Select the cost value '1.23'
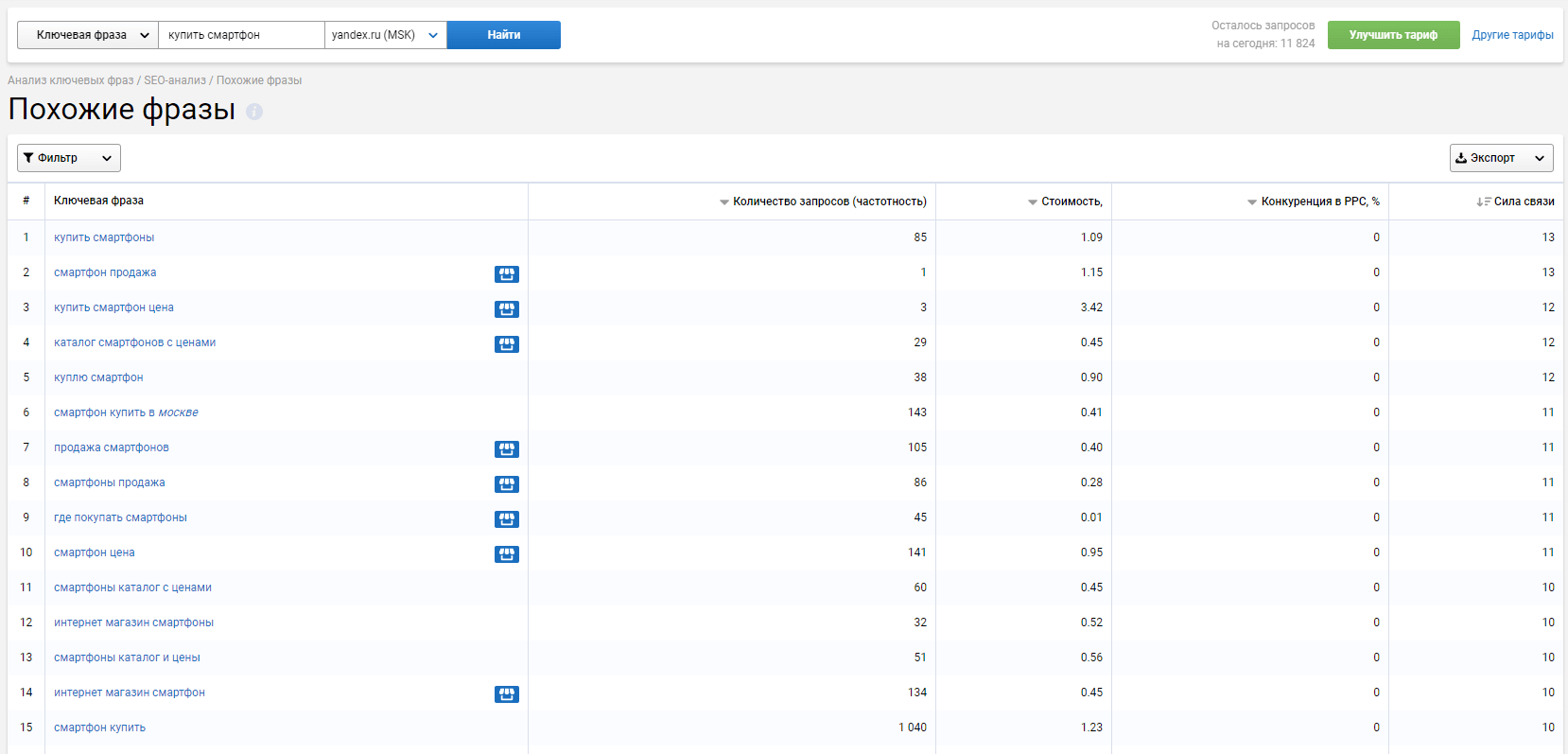Screen dimensions: 1568x754 tap(1091, 728)
